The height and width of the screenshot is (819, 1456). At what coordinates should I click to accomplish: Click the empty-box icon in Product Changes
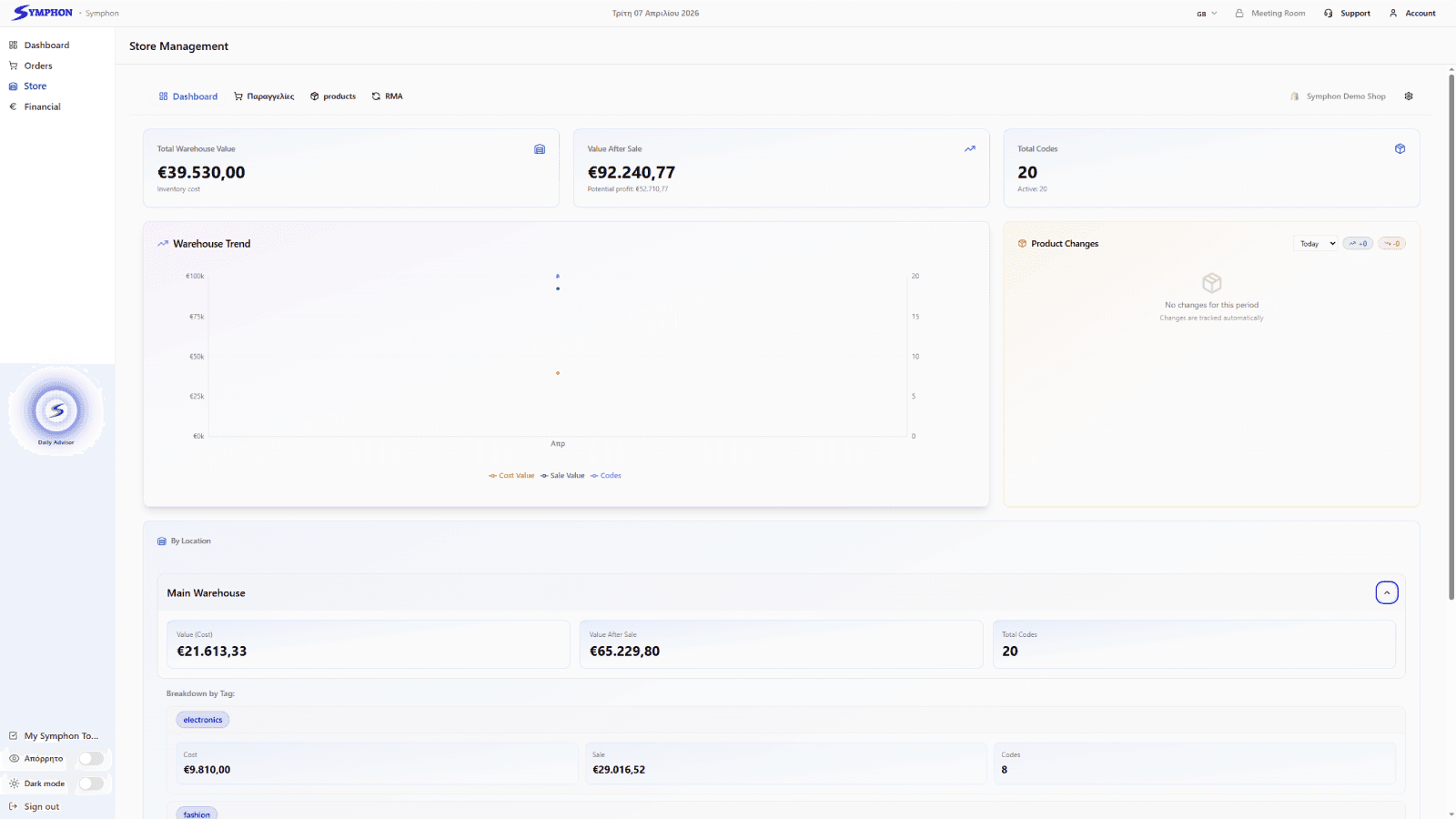pyautogui.click(x=1212, y=283)
